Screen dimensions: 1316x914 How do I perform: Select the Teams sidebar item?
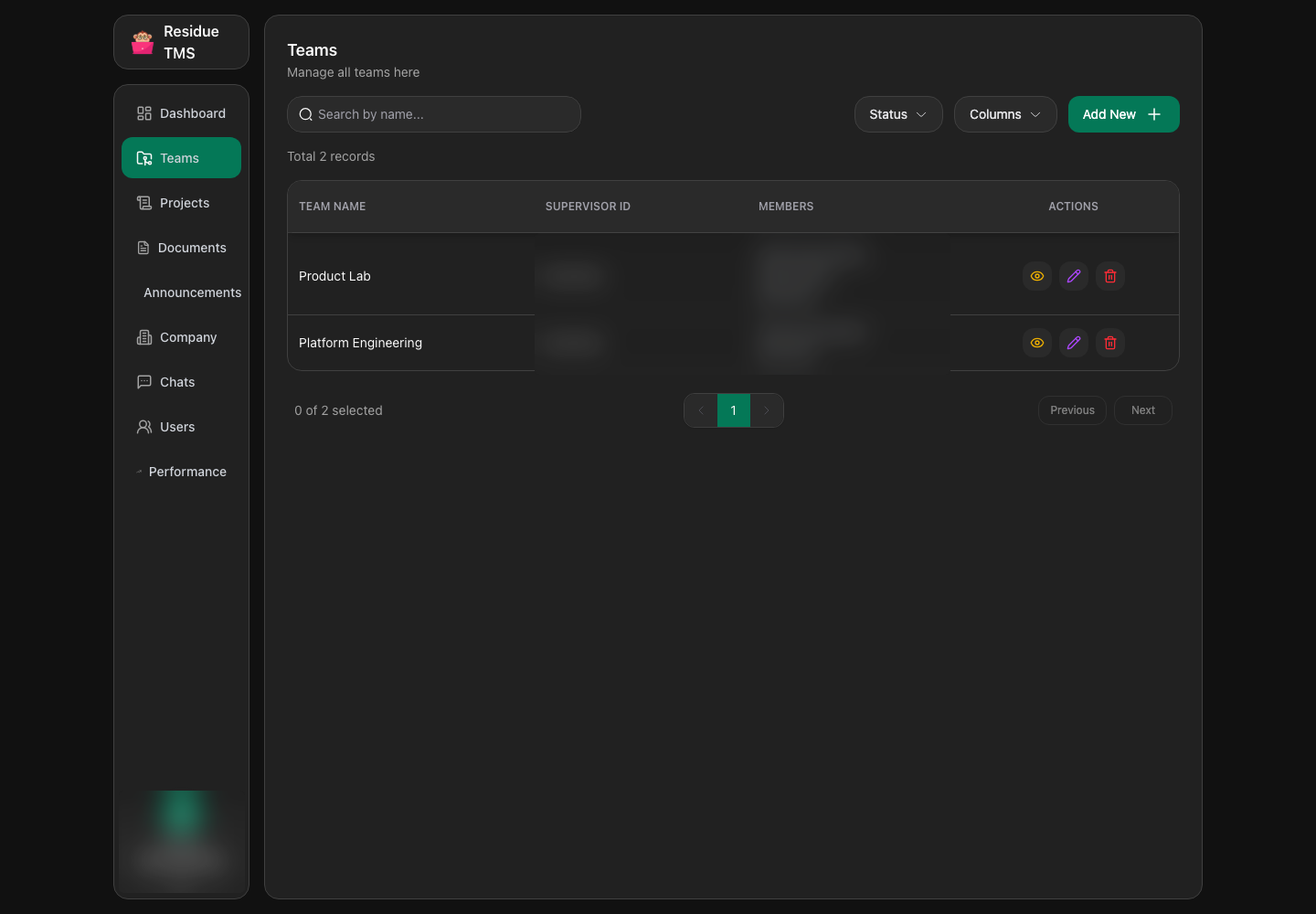(181, 158)
